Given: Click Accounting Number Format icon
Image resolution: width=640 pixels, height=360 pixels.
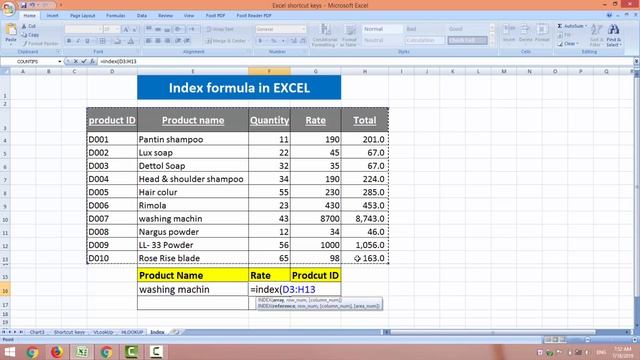Looking at the screenshot, I should (260, 41).
